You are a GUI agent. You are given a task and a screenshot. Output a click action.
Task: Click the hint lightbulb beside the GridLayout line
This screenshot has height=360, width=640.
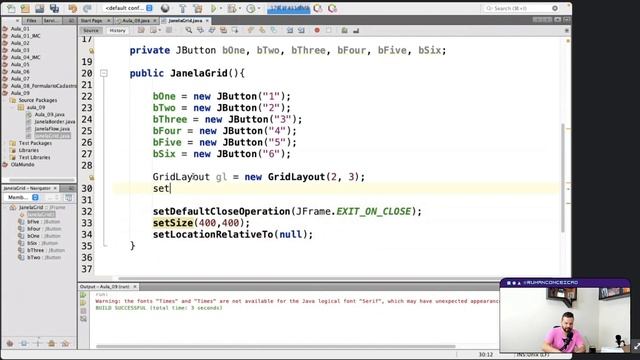(91, 177)
